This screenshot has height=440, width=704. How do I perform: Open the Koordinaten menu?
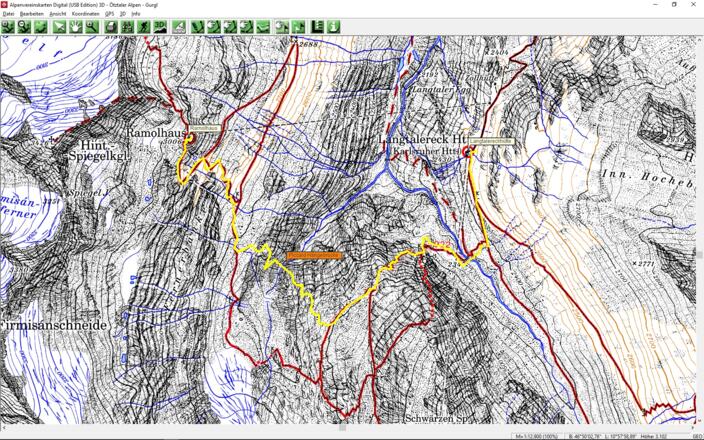tap(85, 14)
